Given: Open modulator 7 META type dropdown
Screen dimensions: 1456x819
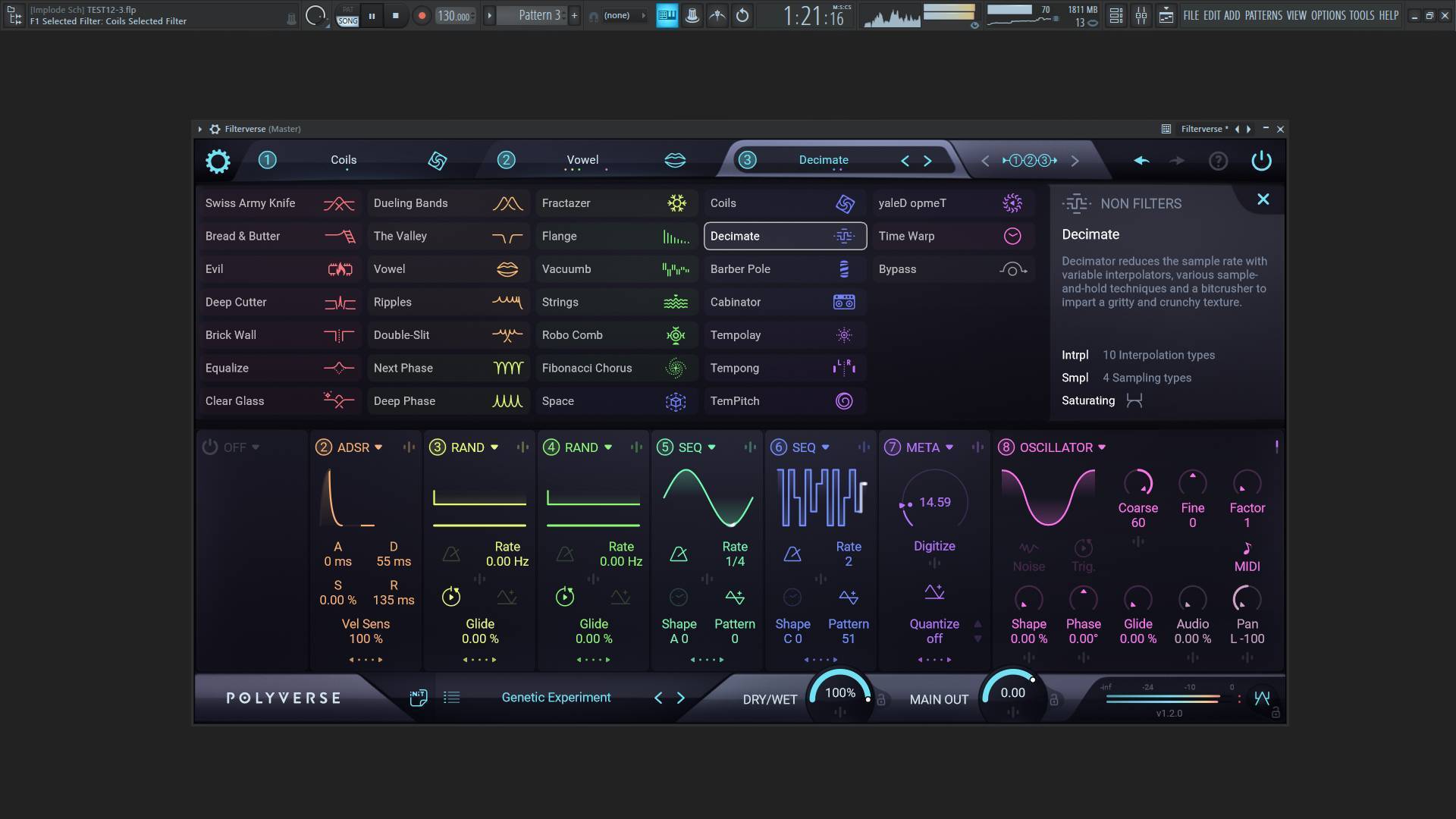Looking at the screenshot, I should pos(949,447).
